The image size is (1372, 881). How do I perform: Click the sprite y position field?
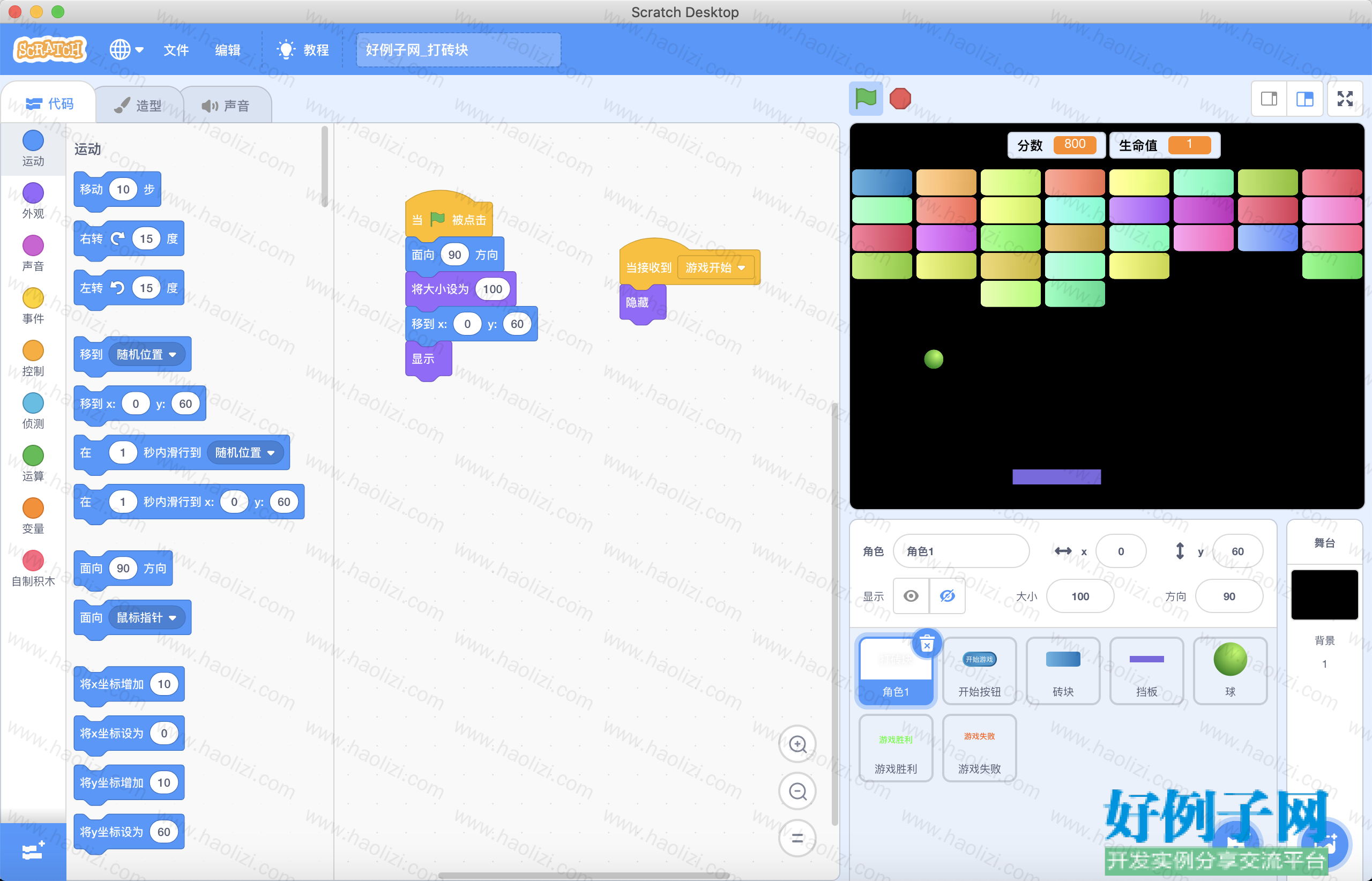click(x=1237, y=551)
